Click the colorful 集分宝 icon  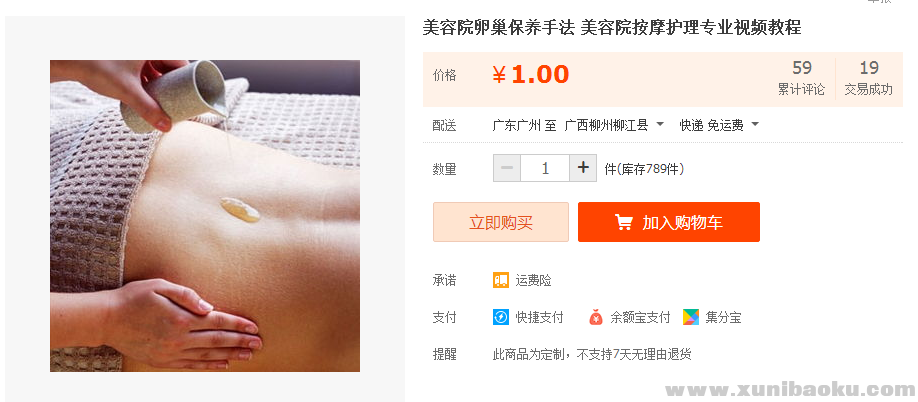pos(691,317)
